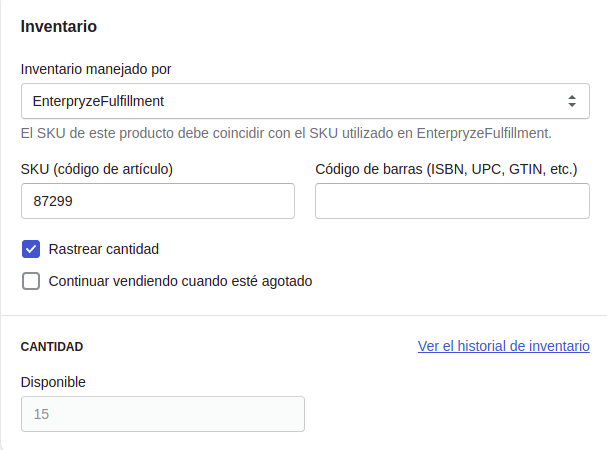607x450 pixels.
Task: Enable Continuar vendiendo cuando esté agotado checkbox
Action: click(31, 281)
